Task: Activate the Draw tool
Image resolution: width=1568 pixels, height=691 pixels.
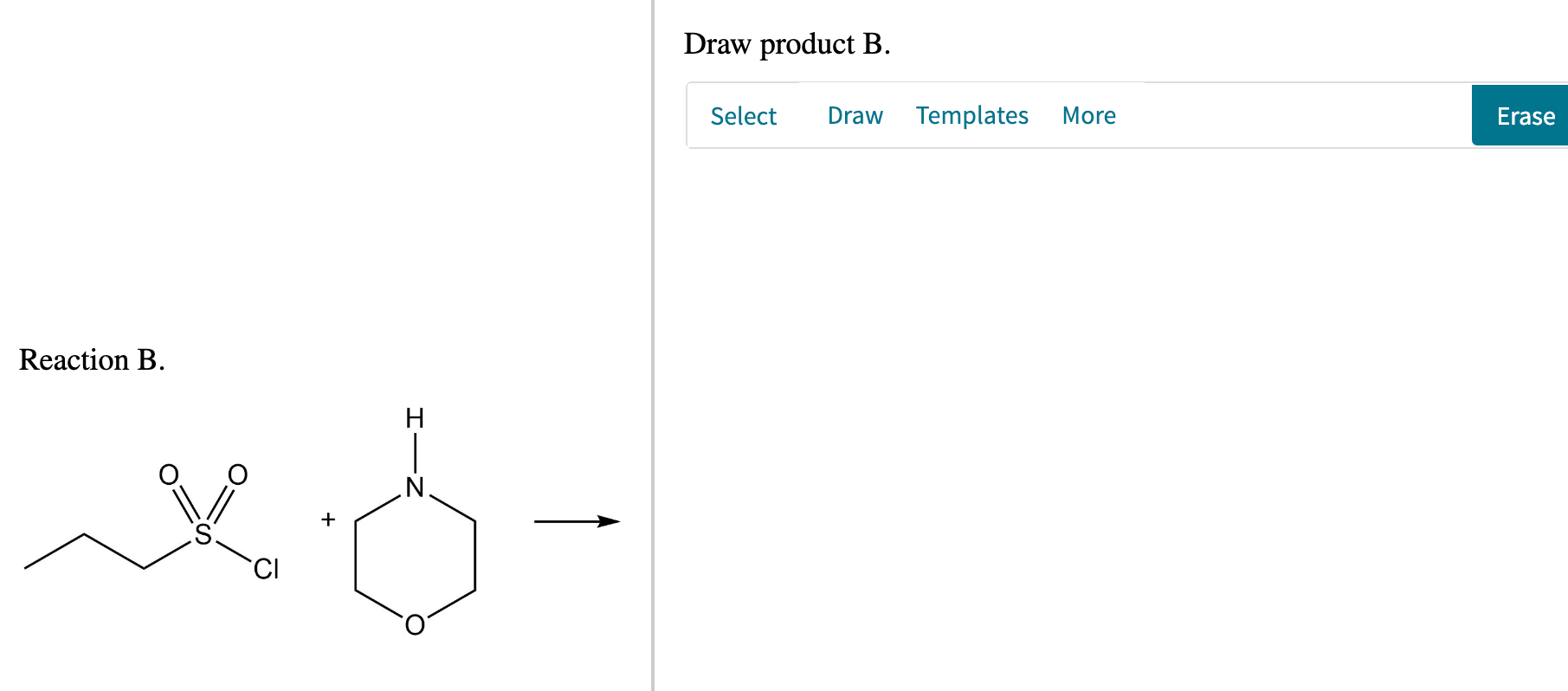Action: click(855, 115)
